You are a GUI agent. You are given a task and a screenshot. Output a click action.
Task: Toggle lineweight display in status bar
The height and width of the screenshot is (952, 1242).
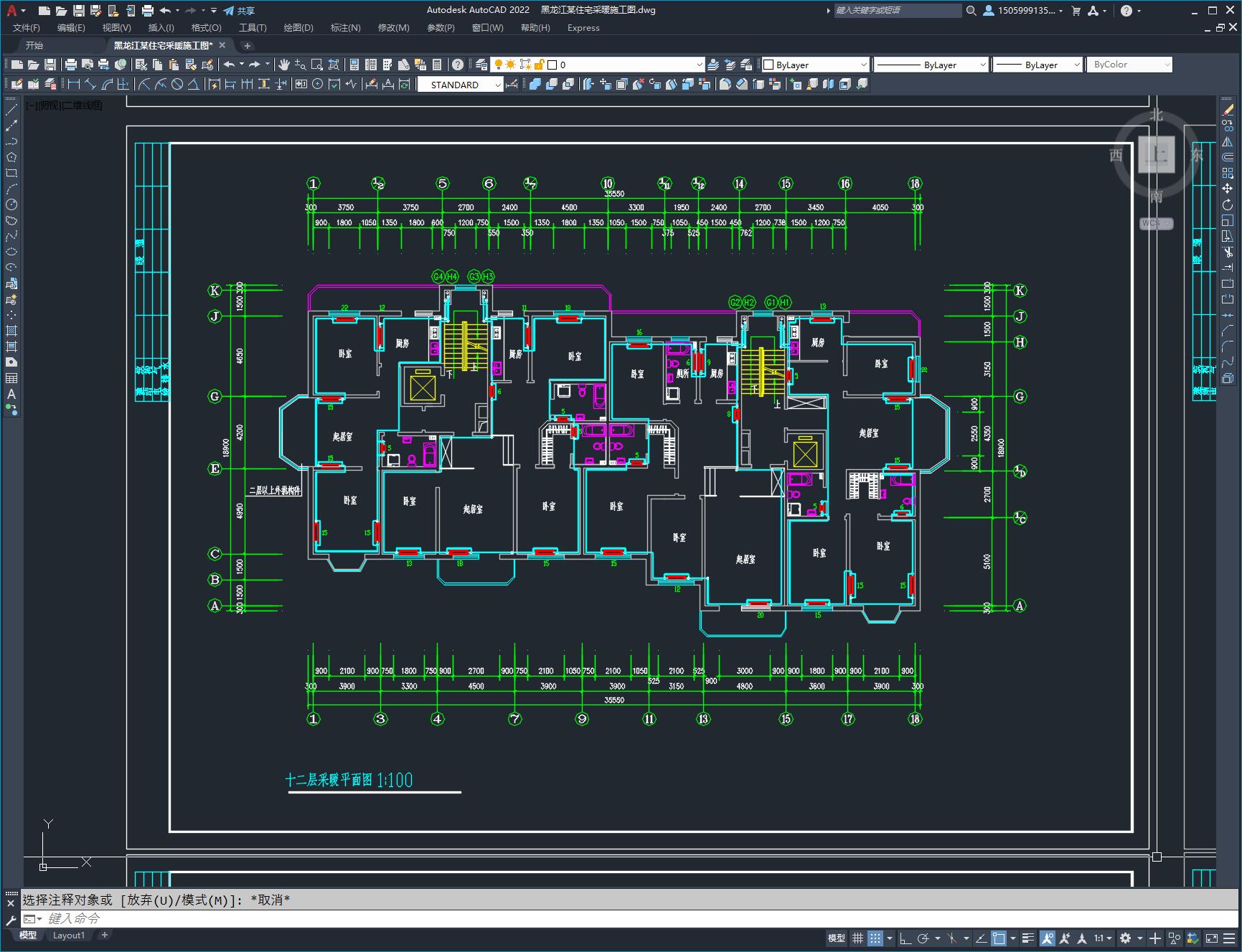coord(1029,938)
